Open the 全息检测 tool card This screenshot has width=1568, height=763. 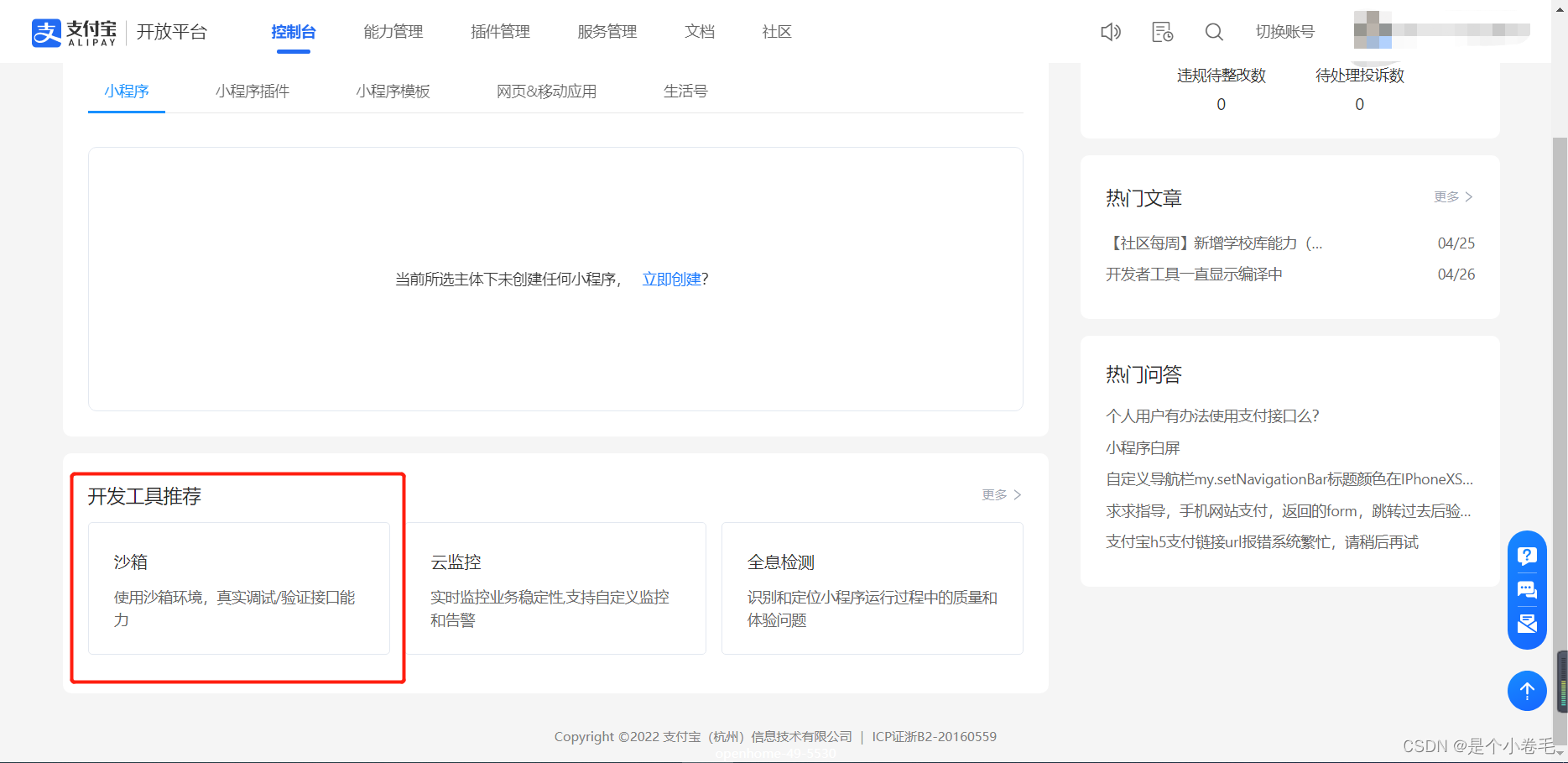[x=873, y=588]
